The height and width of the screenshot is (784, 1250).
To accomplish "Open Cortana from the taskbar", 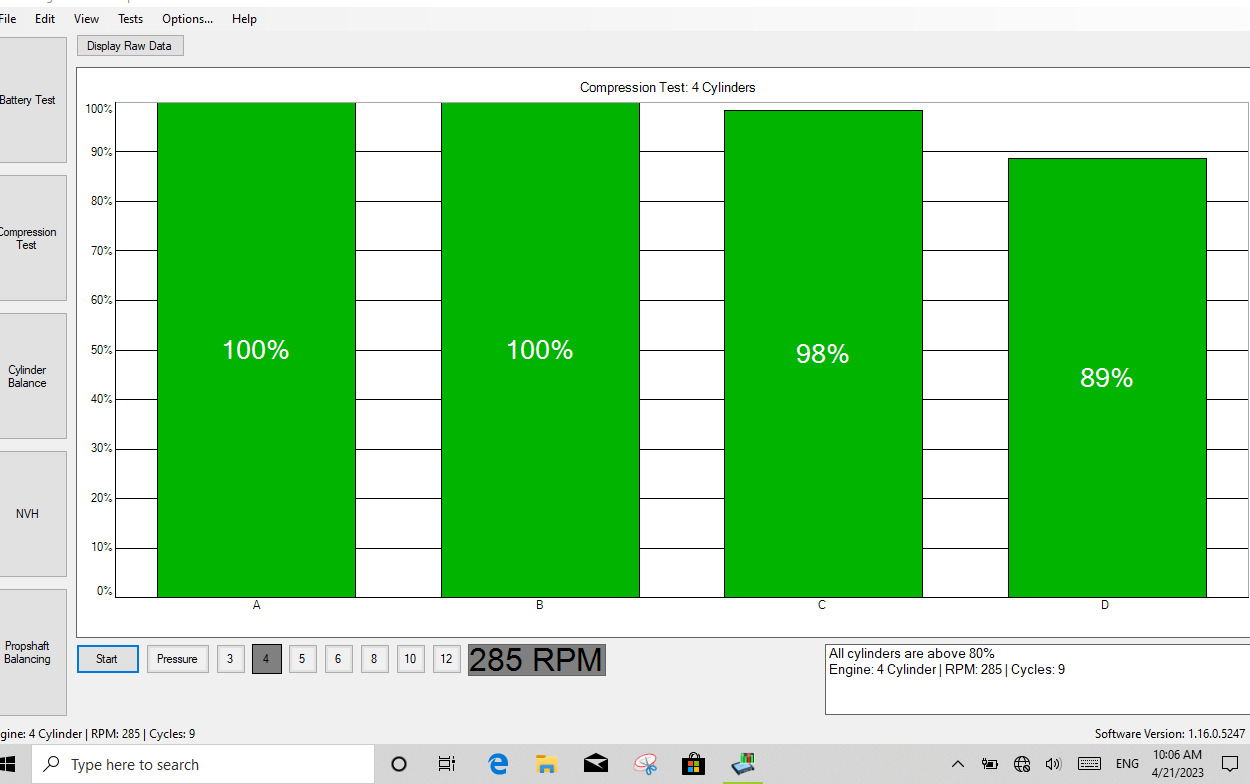I will (398, 765).
